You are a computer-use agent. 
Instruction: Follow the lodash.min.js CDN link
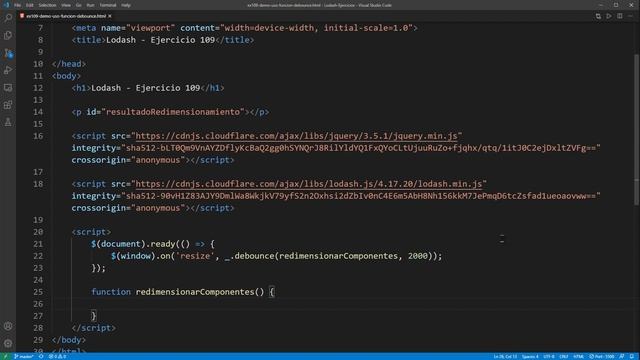[x=309, y=184]
